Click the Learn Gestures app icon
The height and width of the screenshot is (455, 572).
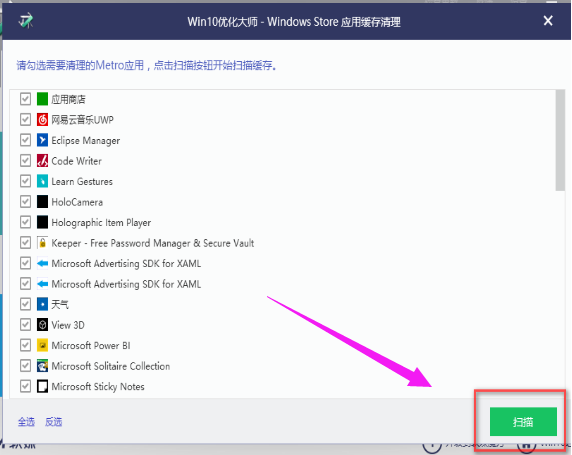click(42, 181)
